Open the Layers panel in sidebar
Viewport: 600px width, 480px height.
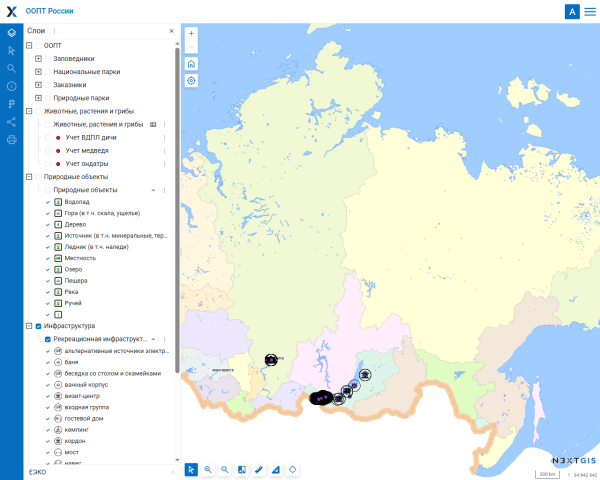(x=11, y=32)
